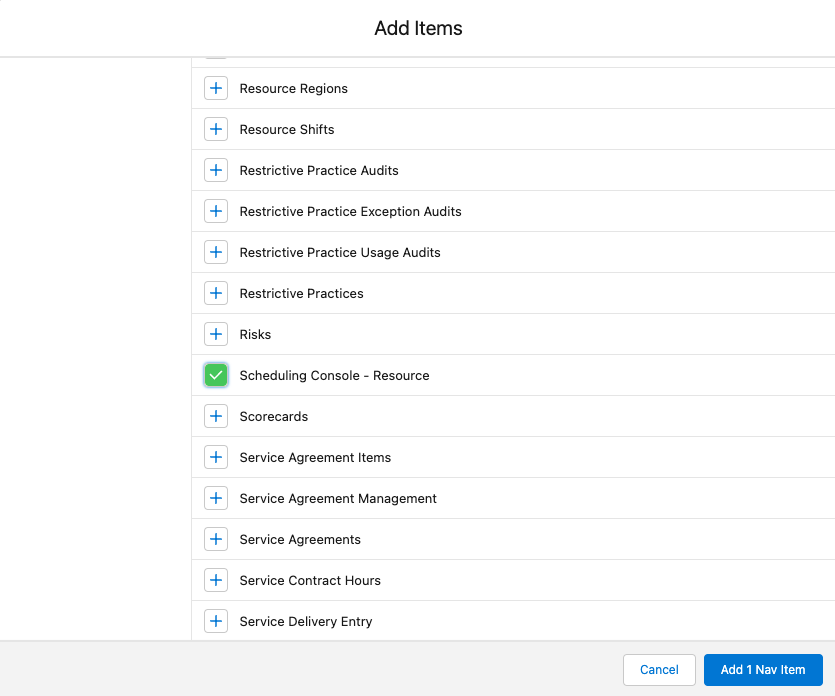Add Service Delivery Entry plus icon
Screen dimensions: 835x696
216,621
